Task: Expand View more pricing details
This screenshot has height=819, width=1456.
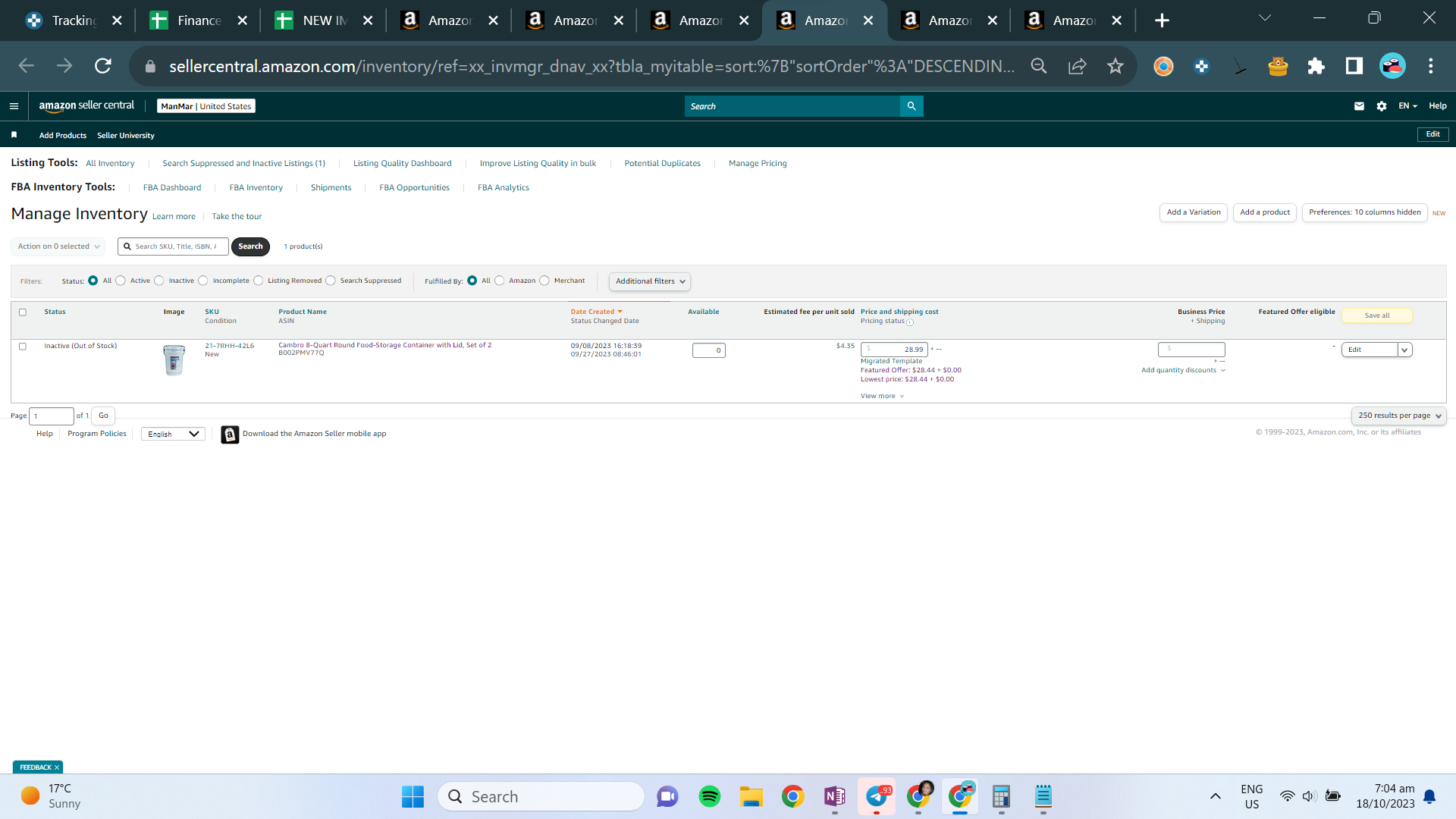Action: click(882, 396)
